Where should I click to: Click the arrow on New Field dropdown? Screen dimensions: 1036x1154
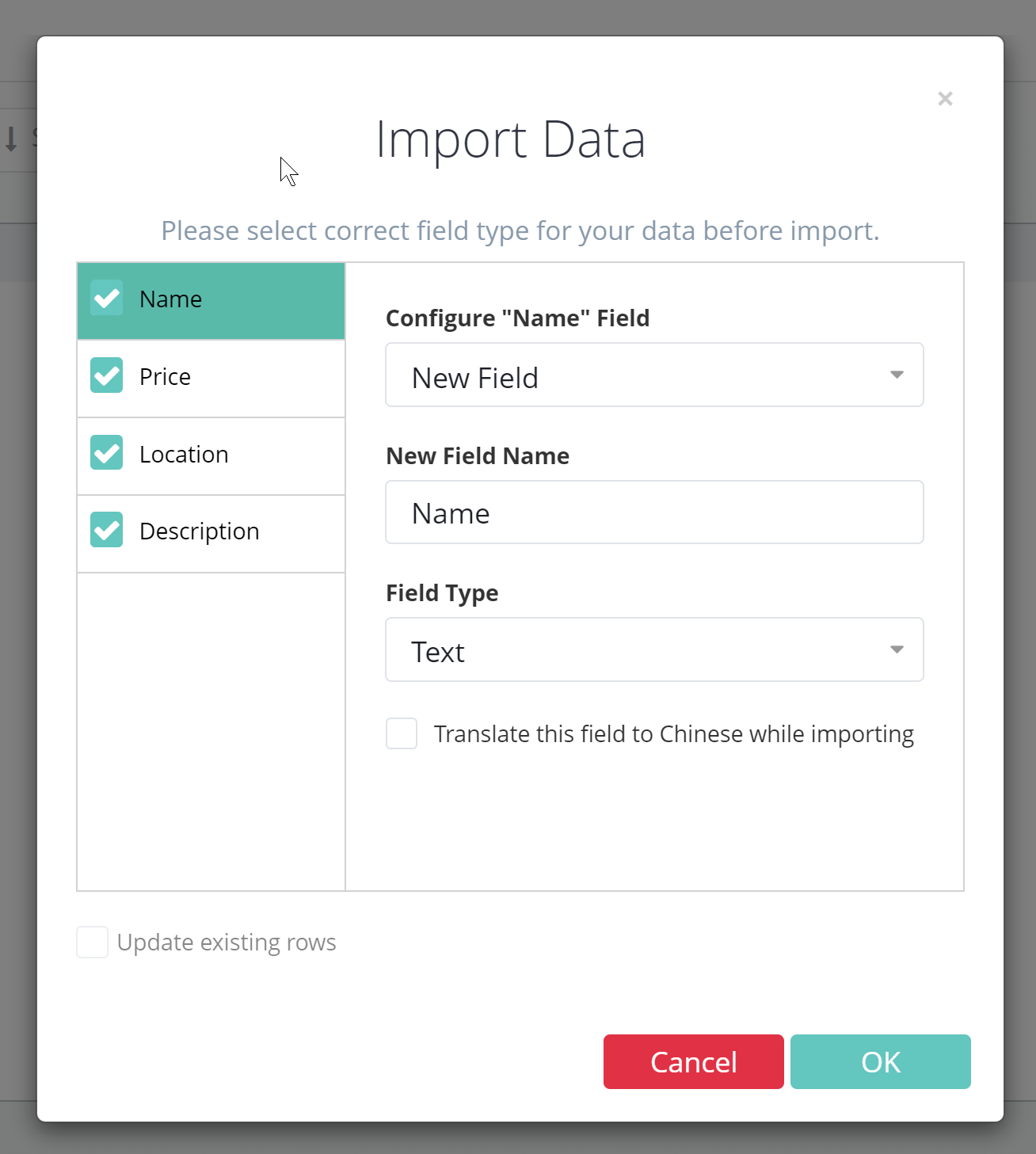(x=897, y=375)
